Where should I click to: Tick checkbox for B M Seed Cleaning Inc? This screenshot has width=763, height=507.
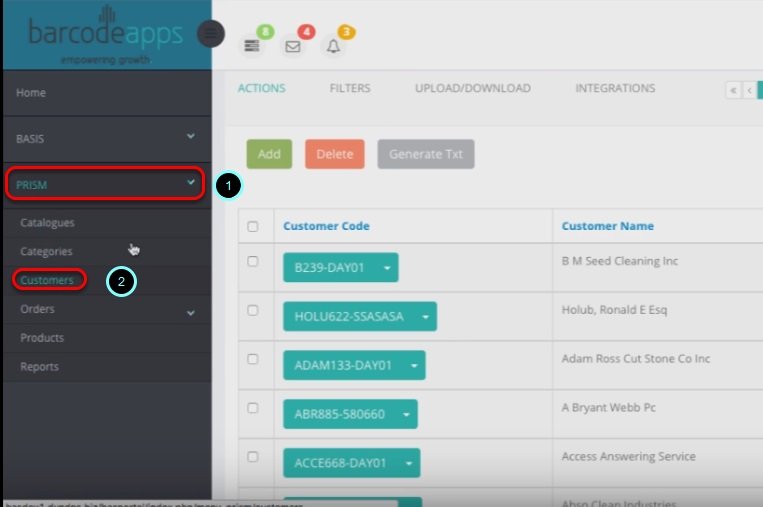point(253,261)
